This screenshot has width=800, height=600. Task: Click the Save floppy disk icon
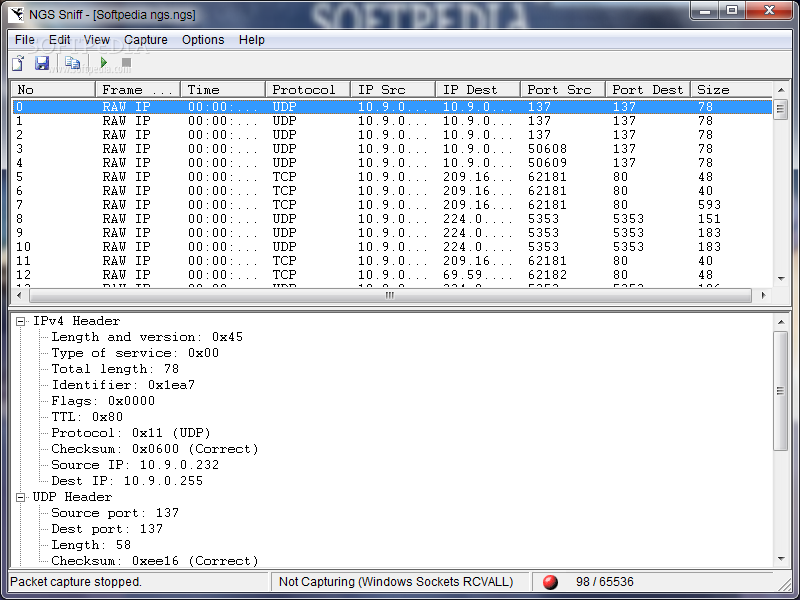click(42, 63)
